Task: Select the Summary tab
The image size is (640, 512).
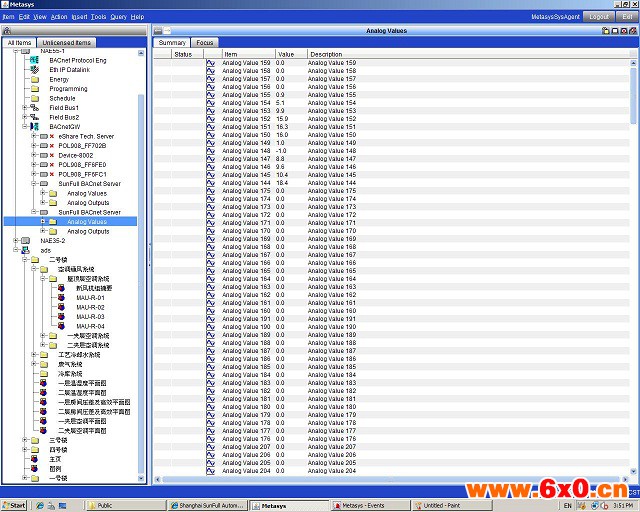Action: pos(172,42)
